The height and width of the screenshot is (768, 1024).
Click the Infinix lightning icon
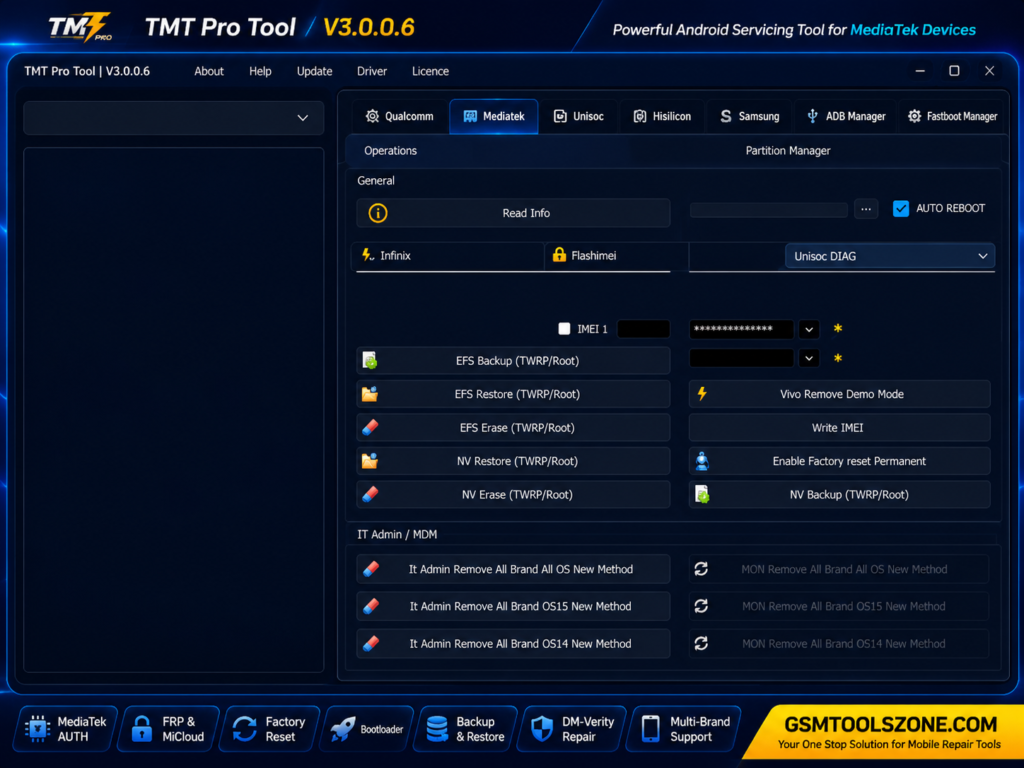coord(368,255)
